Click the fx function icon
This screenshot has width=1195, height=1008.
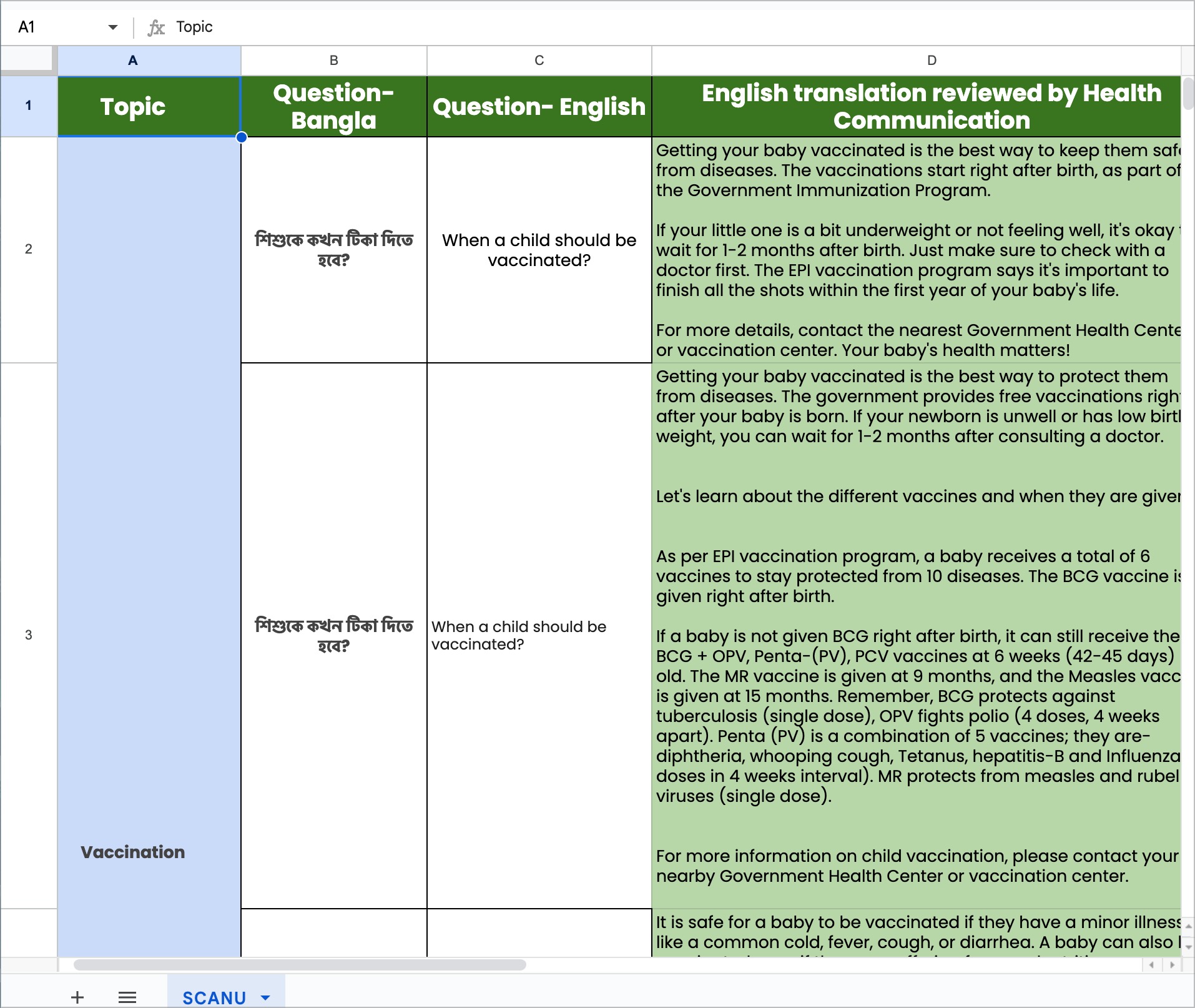155,27
